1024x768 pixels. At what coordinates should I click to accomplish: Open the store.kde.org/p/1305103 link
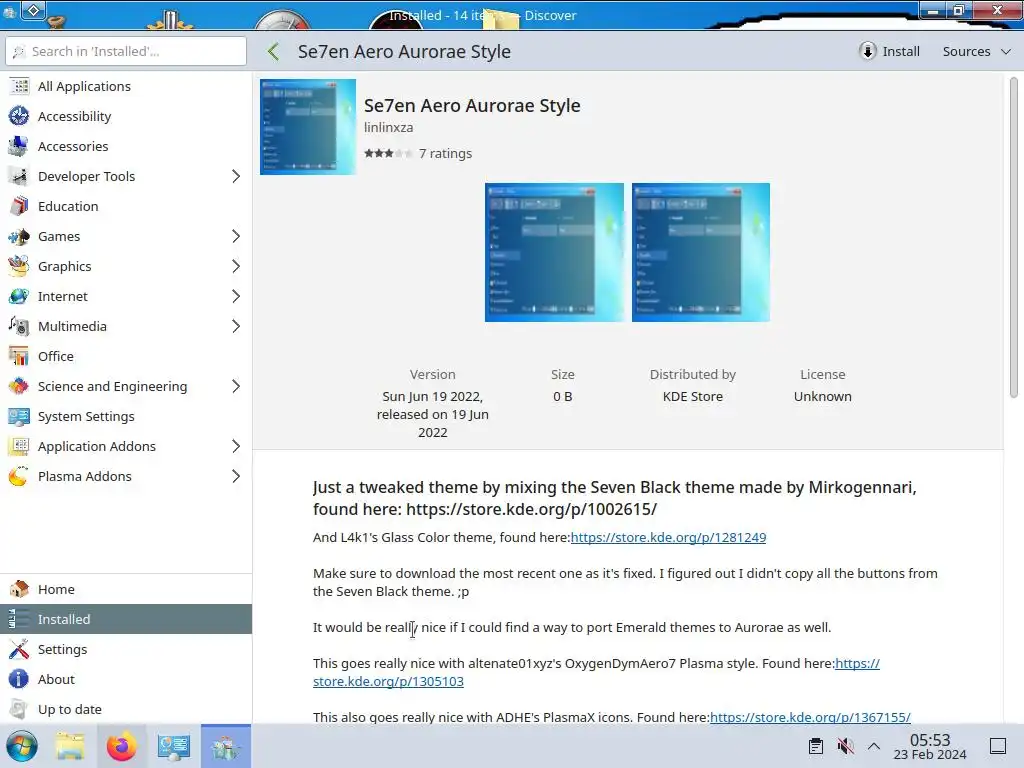click(x=388, y=681)
